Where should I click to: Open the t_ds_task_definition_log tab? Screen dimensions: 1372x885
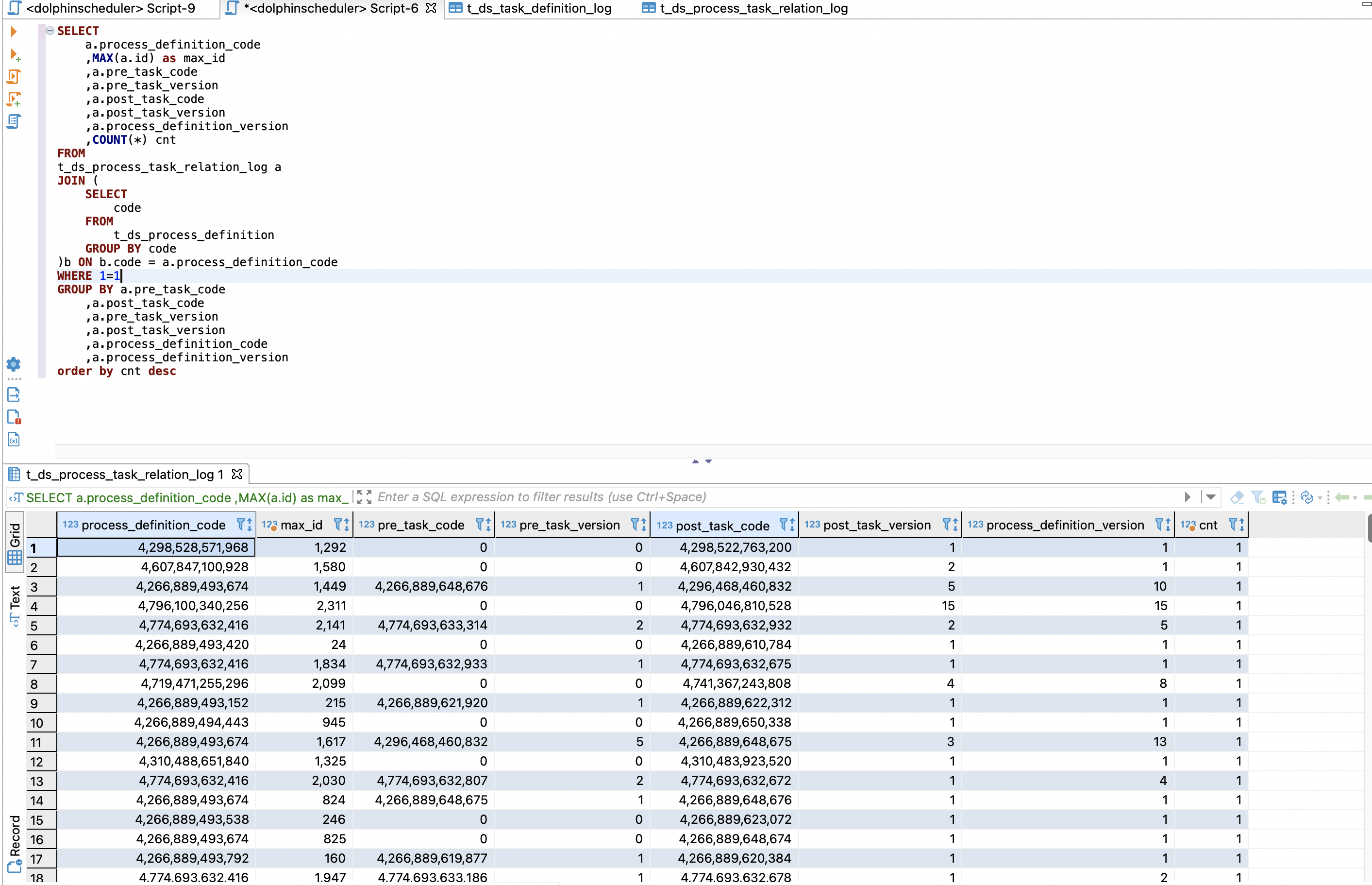tap(534, 8)
